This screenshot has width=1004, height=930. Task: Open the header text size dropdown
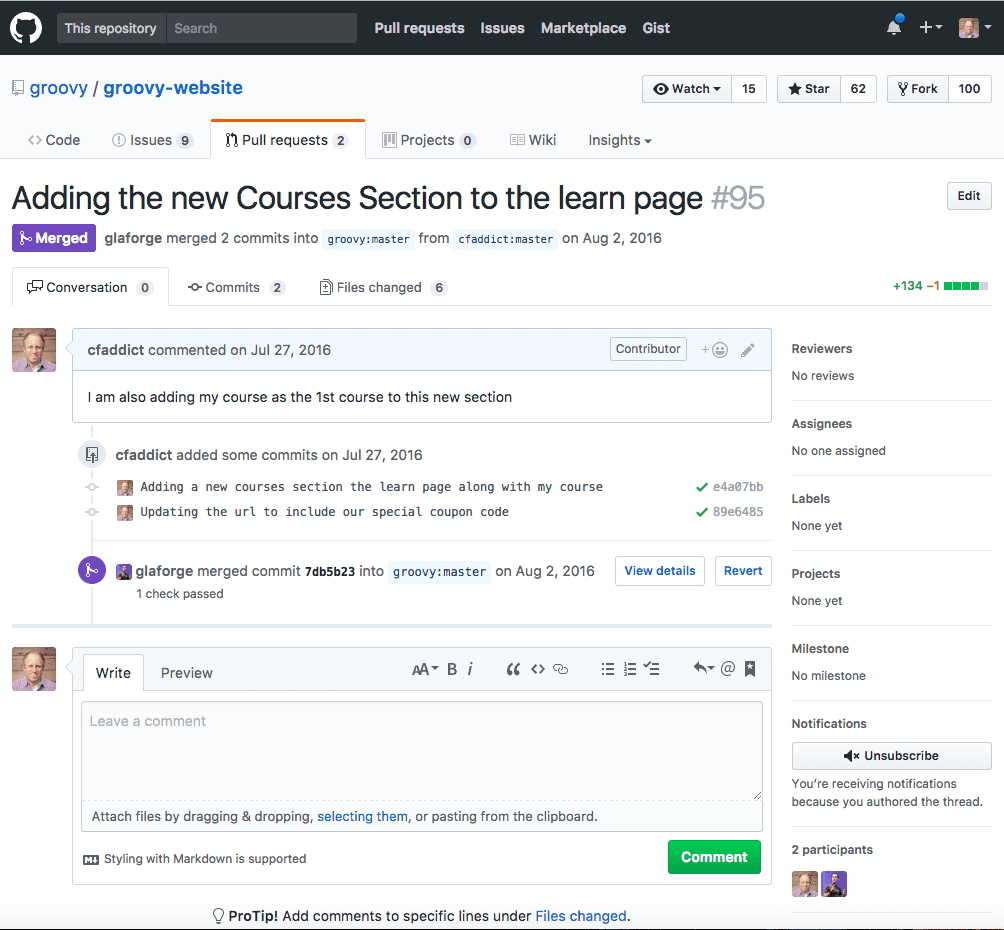point(425,670)
